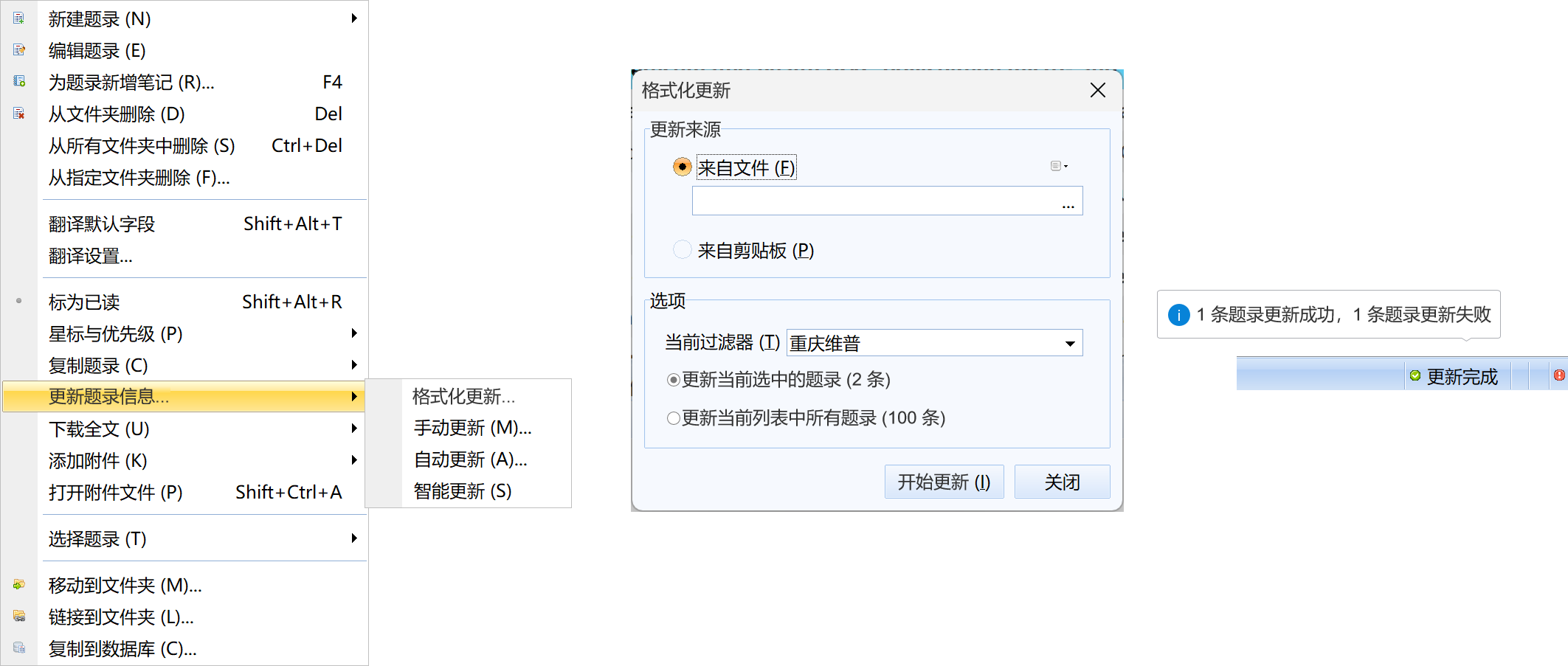Select 智能更新 (S) menu entry

point(462,491)
